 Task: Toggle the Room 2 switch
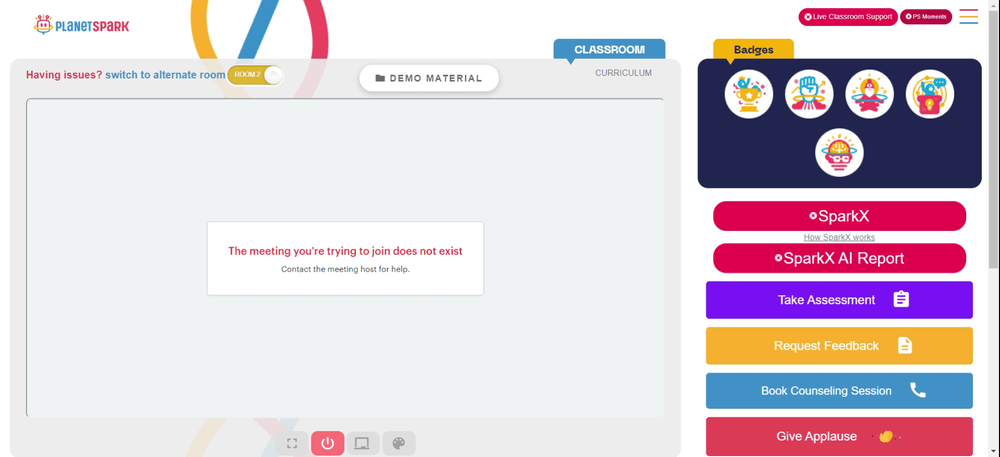tap(255, 75)
